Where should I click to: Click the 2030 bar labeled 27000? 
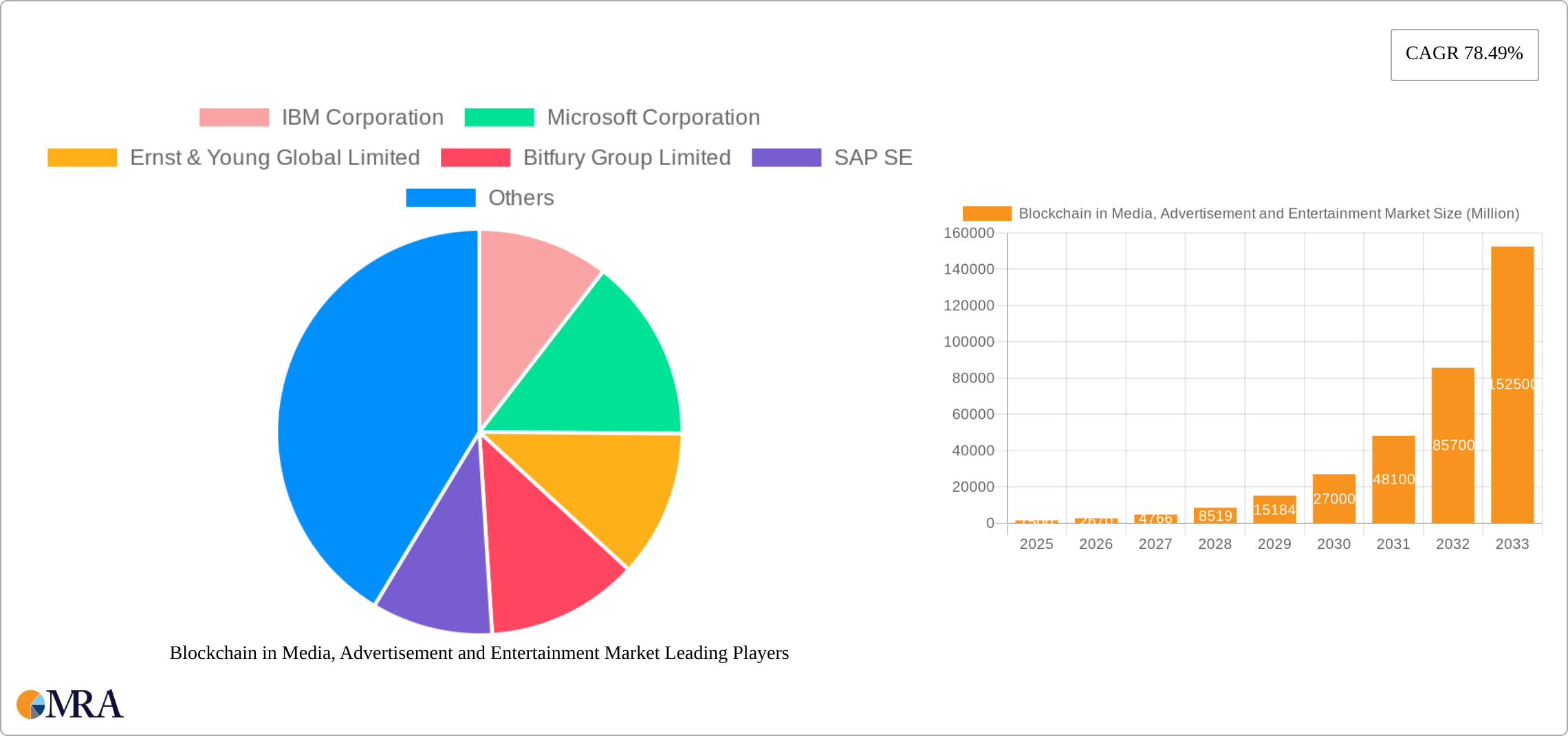tap(1334, 499)
